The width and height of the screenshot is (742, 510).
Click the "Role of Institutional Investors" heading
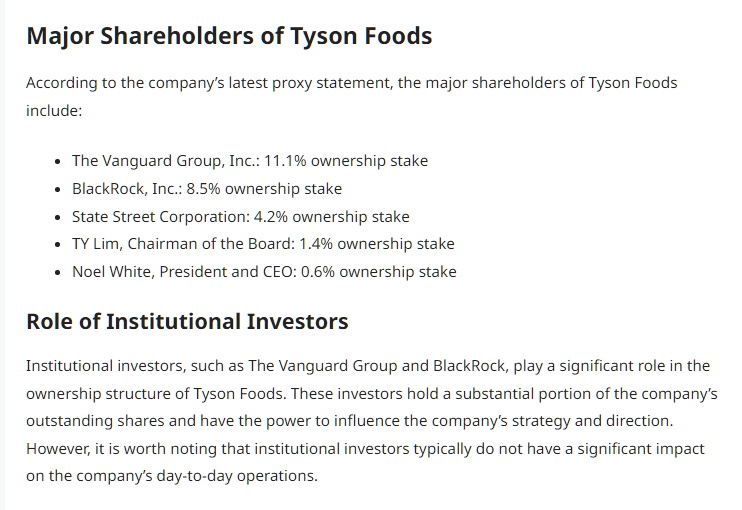[187, 321]
